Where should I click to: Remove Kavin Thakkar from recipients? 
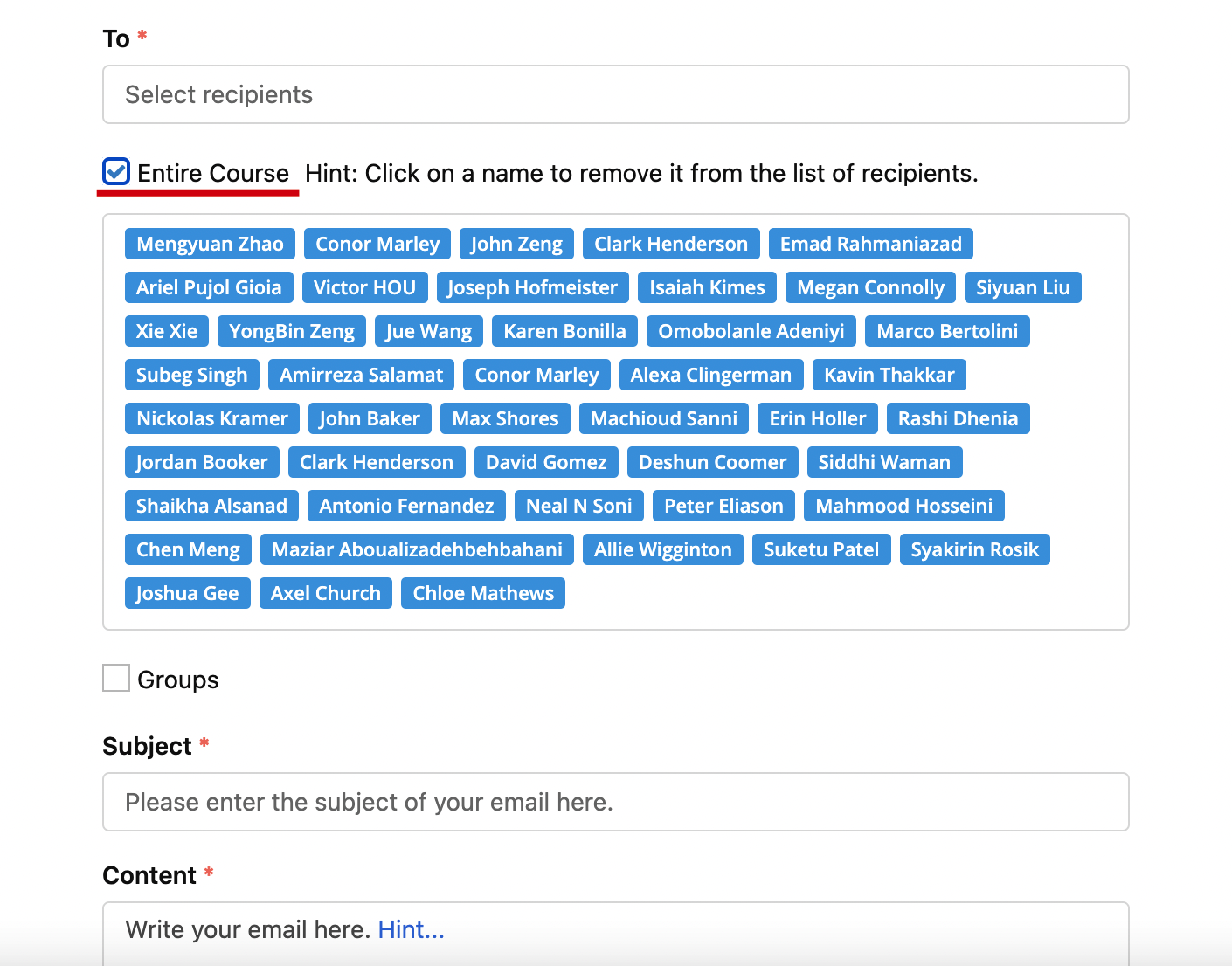point(889,375)
